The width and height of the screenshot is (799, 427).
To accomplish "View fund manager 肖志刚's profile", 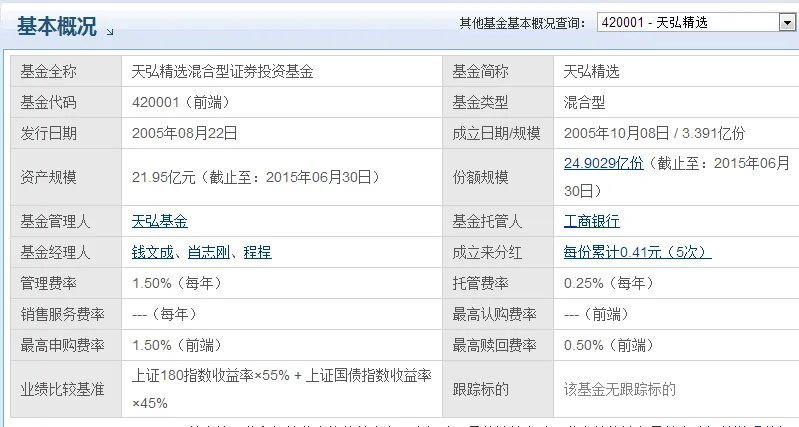I will tap(208, 252).
